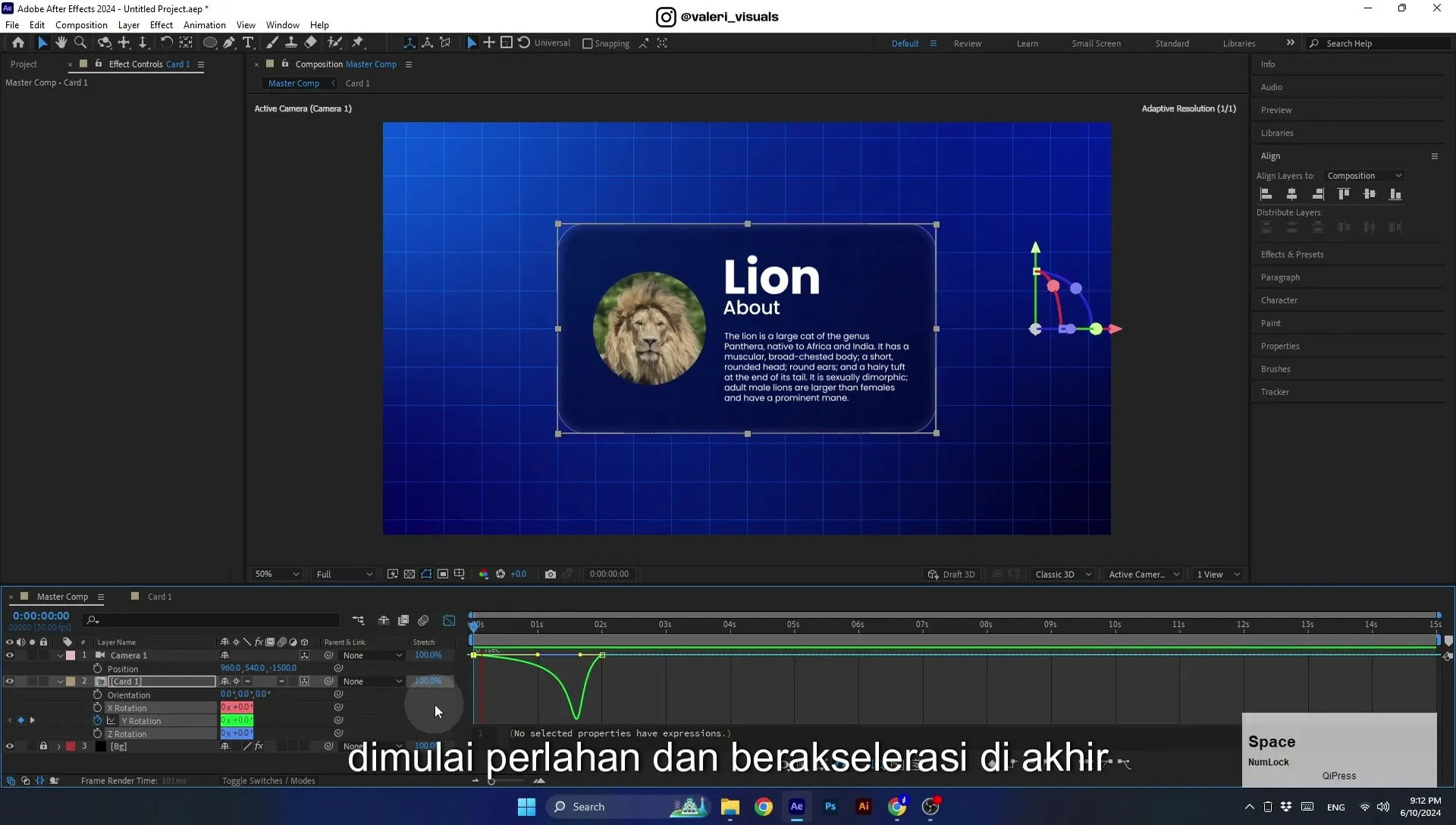Open the Active Camera view dropdown
This screenshot has height=825, width=1456.
coord(1144,574)
